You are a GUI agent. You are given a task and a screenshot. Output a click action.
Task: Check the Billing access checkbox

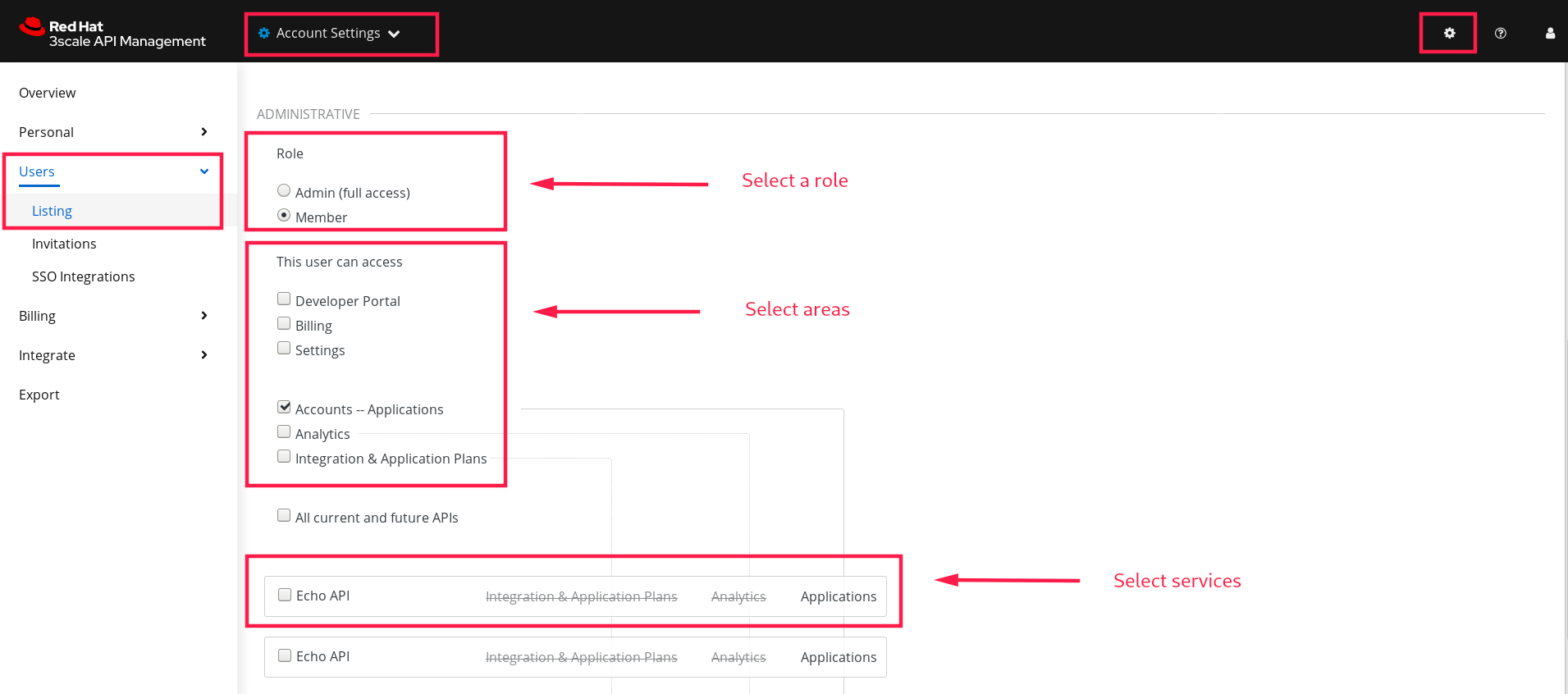coord(284,324)
